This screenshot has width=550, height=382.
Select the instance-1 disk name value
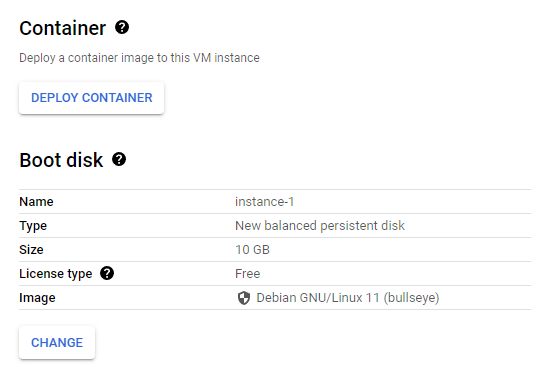pos(264,202)
